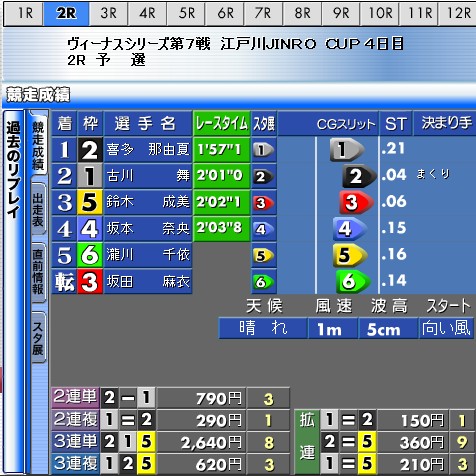Click the blue boat 4 CG slit icon
476x476 pixels.
point(350,229)
